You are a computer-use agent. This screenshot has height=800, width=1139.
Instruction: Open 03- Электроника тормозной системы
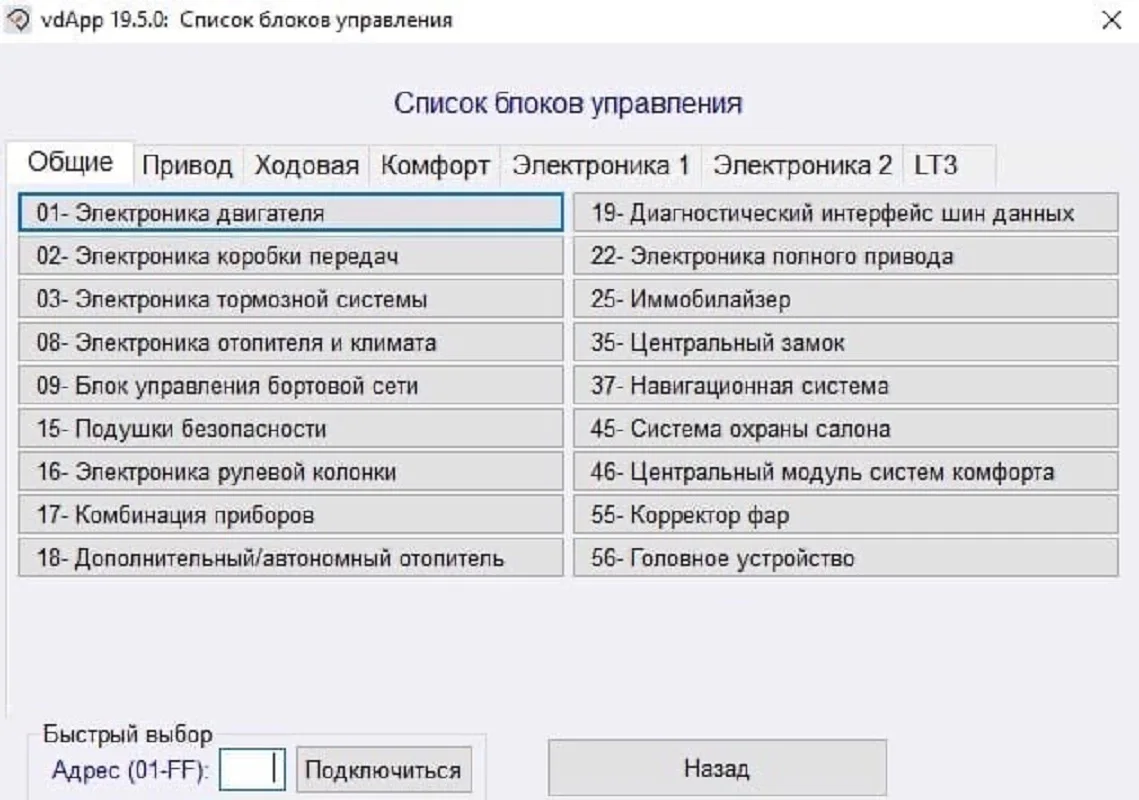(x=290, y=299)
